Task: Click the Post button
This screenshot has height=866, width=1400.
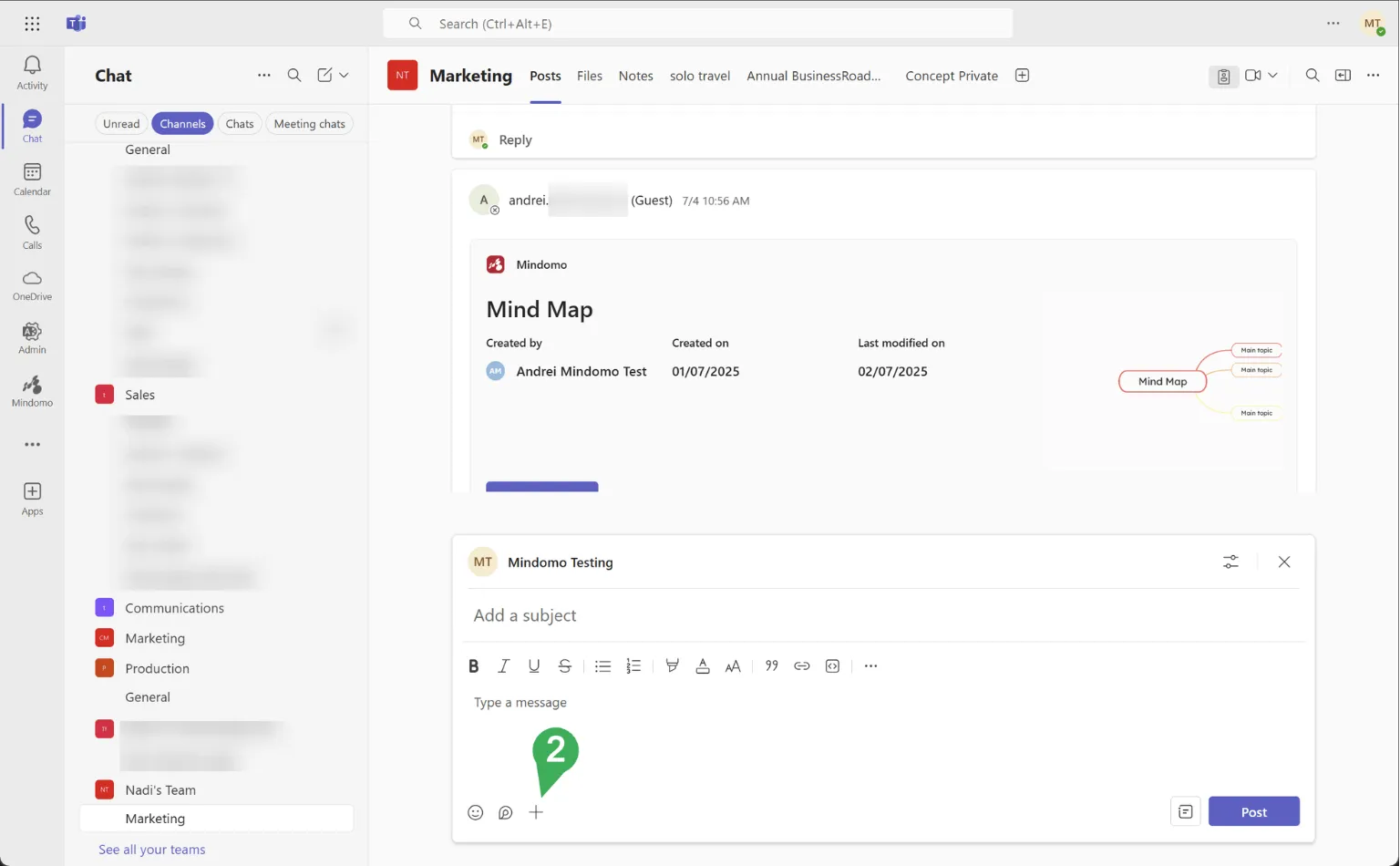Action: (1253, 811)
